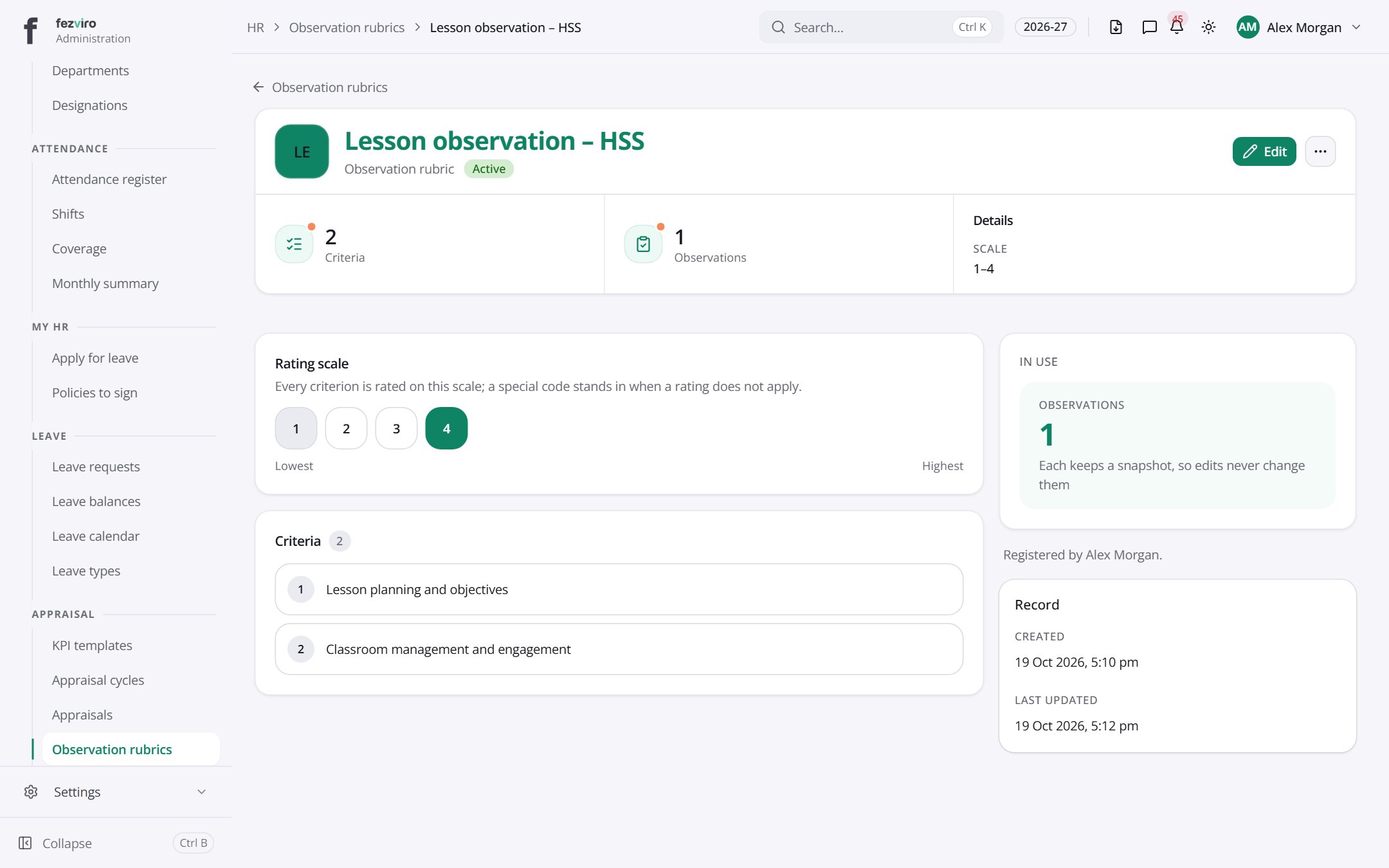
Task: Open the more options ellipsis button
Action: (1320, 151)
